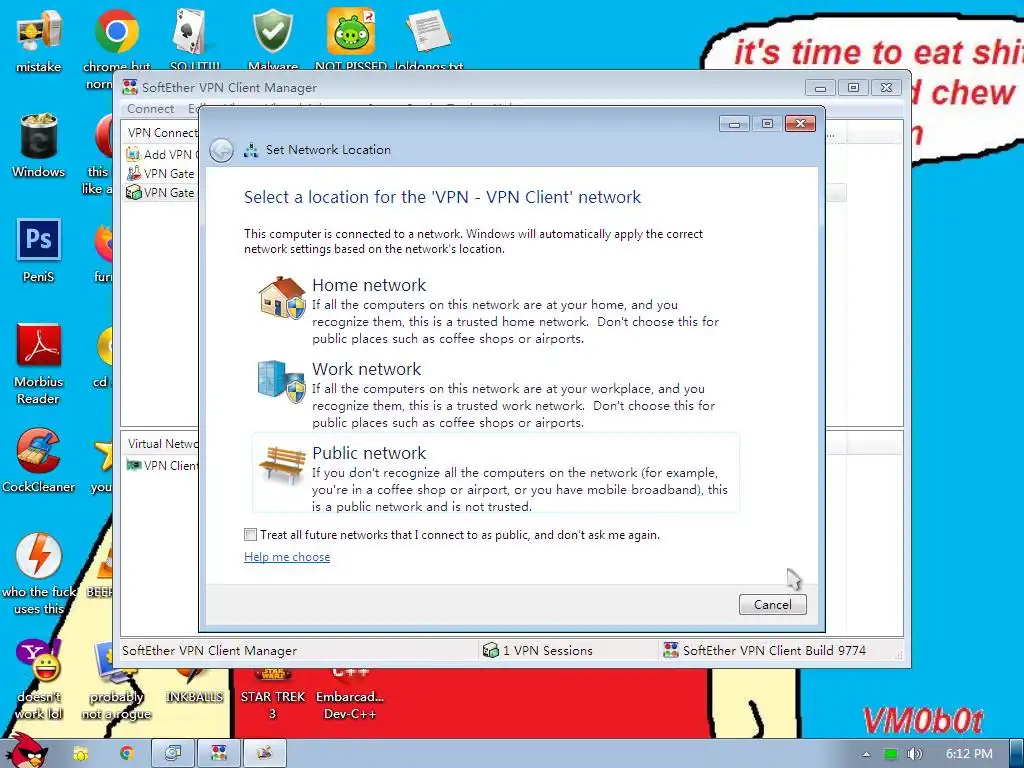The image size is (1024, 768).
Task: Open the NOT PISSED green pig icon
Action: (x=351, y=31)
